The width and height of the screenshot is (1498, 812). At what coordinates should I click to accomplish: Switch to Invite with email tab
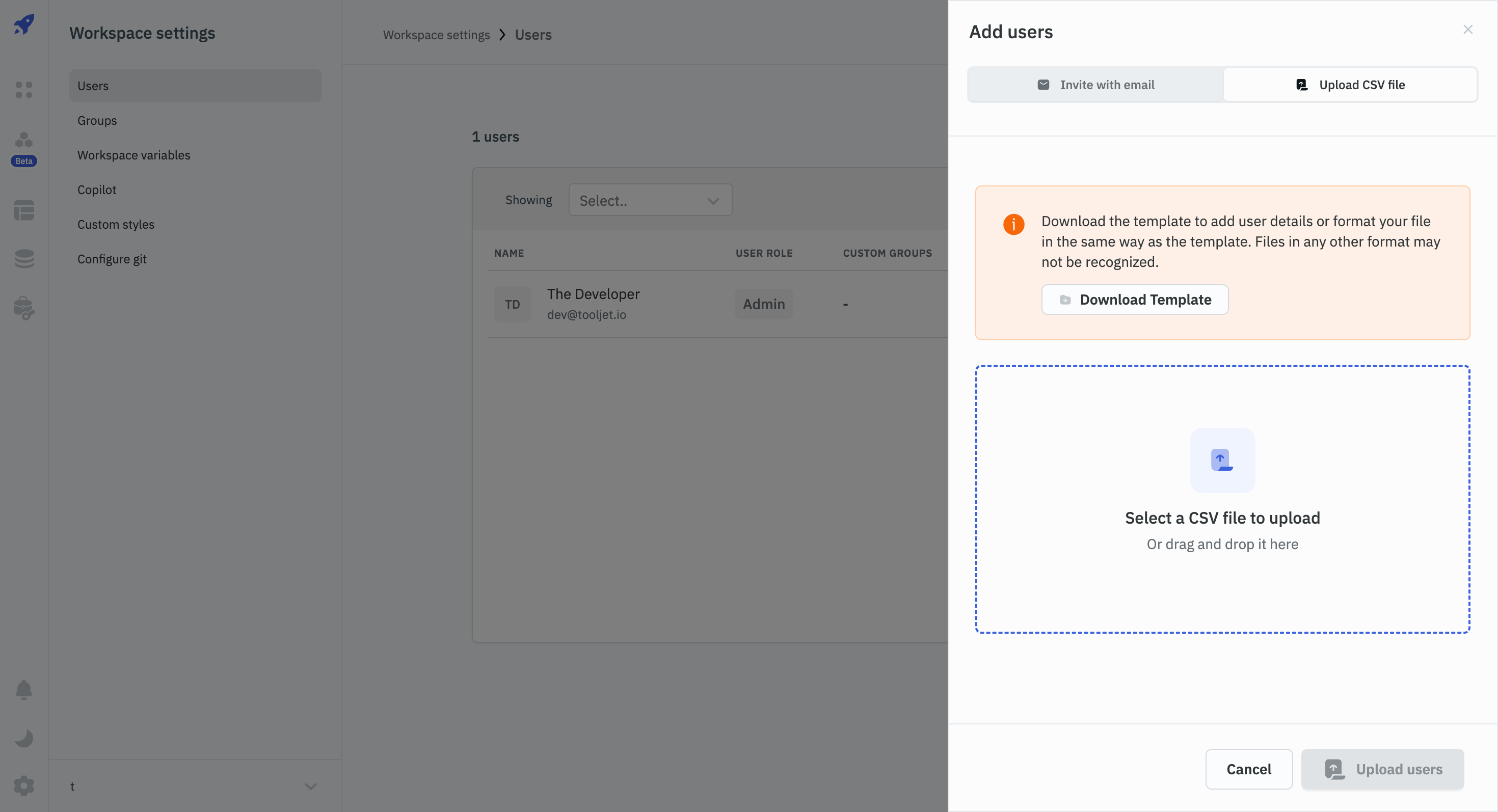(1095, 85)
